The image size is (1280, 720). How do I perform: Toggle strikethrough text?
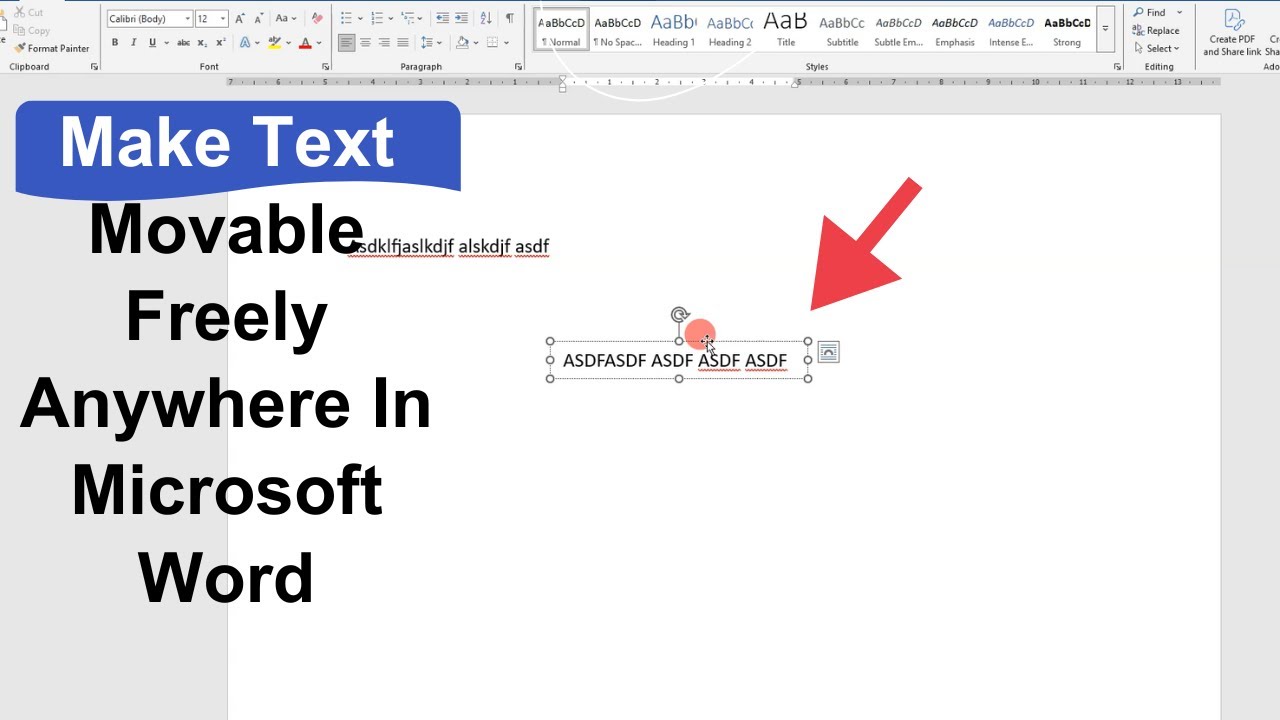pyautogui.click(x=183, y=42)
